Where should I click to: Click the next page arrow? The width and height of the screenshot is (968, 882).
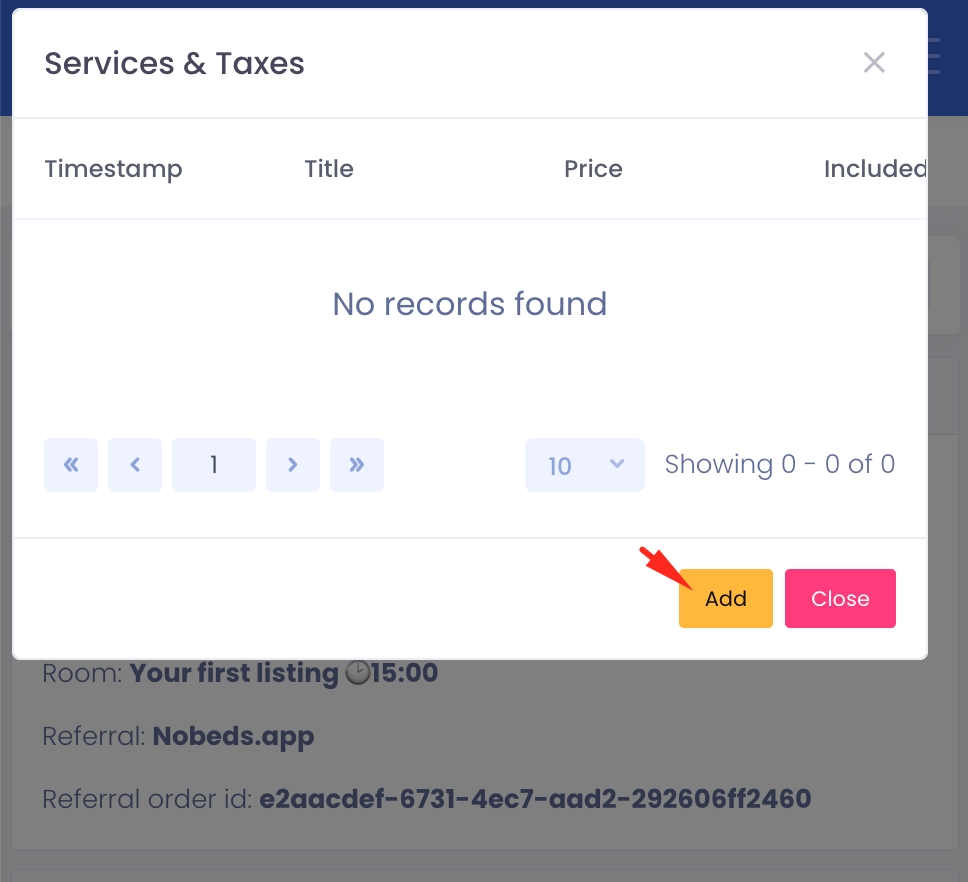coord(292,464)
